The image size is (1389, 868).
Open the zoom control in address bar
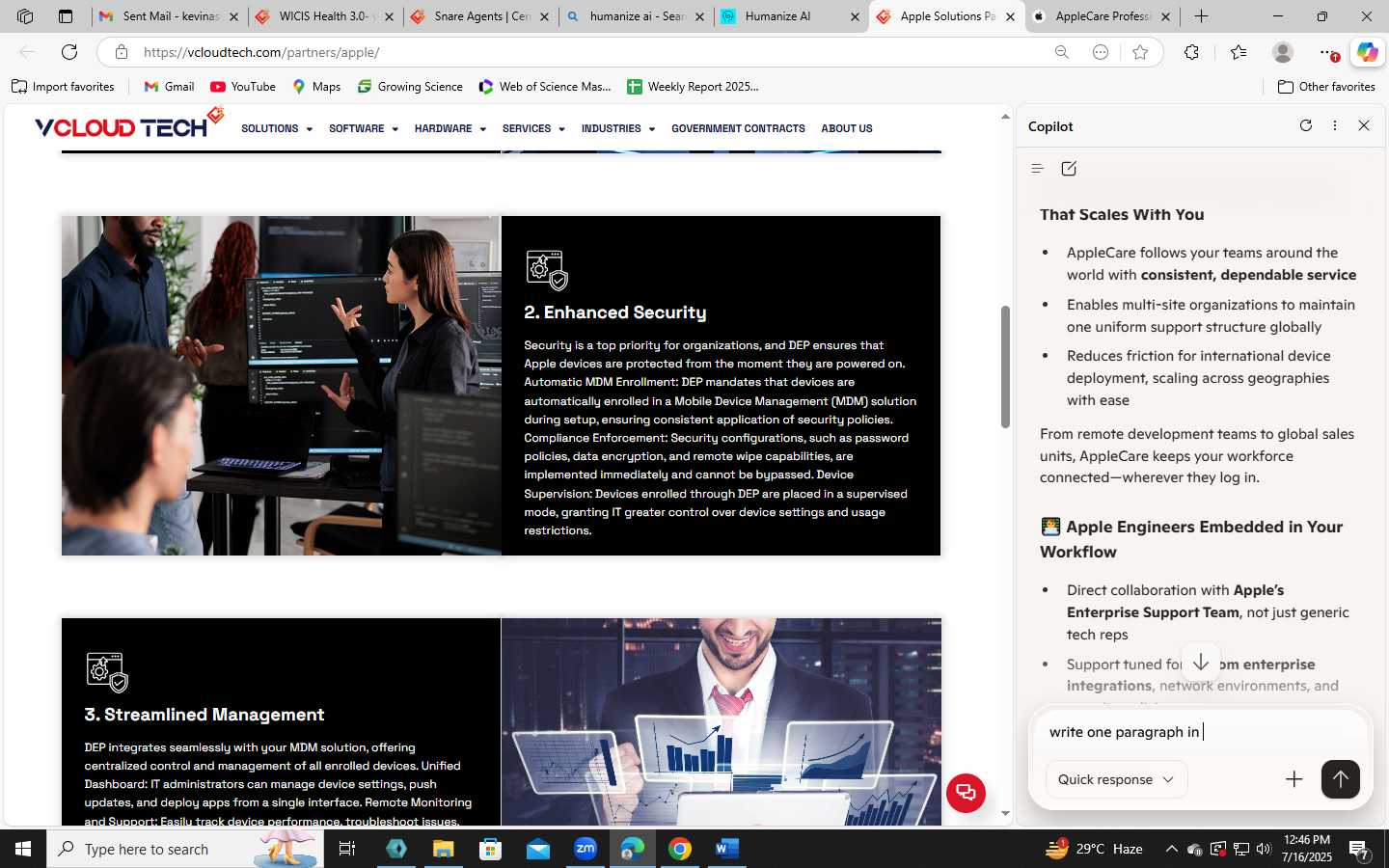1062,52
